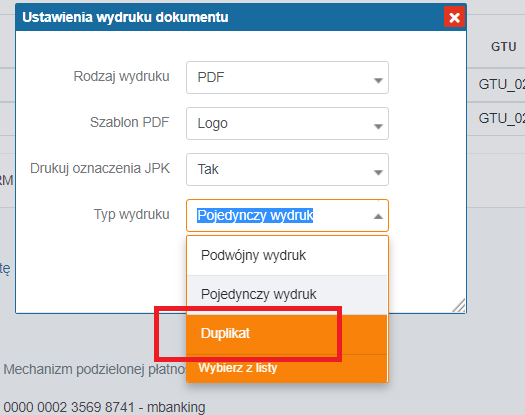The height and width of the screenshot is (415, 525).
Task: Select the Duplikat option
Action: (x=287, y=334)
